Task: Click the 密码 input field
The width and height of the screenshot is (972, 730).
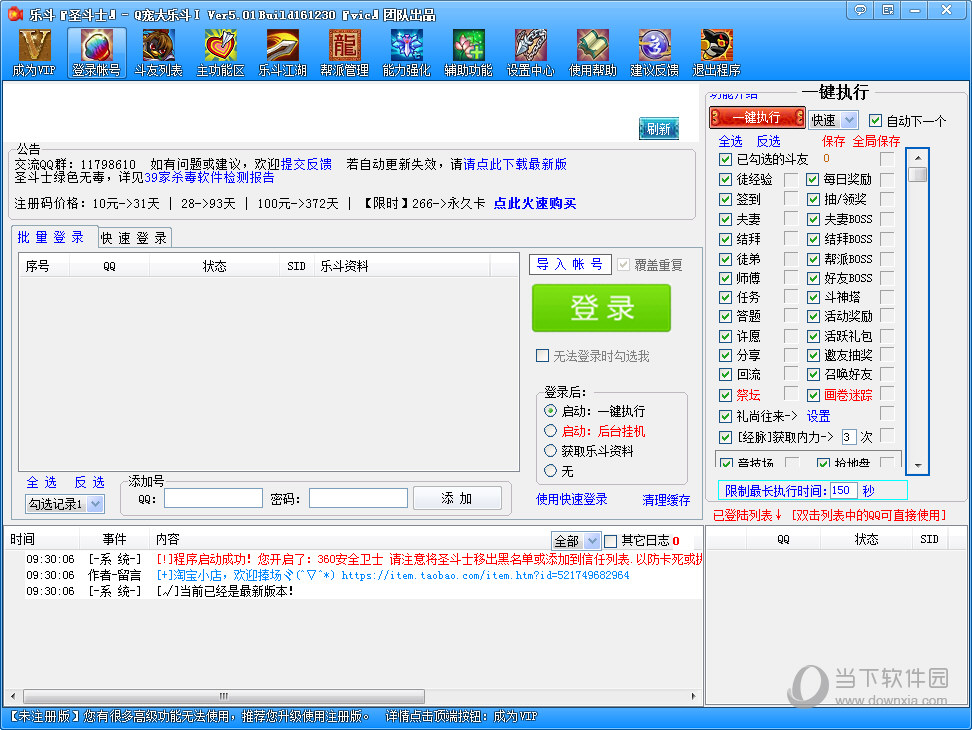Action: [358, 498]
